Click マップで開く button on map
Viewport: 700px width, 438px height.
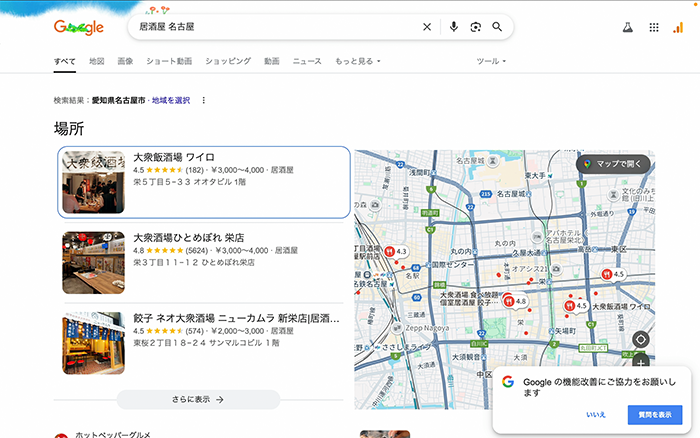(x=613, y=164)
